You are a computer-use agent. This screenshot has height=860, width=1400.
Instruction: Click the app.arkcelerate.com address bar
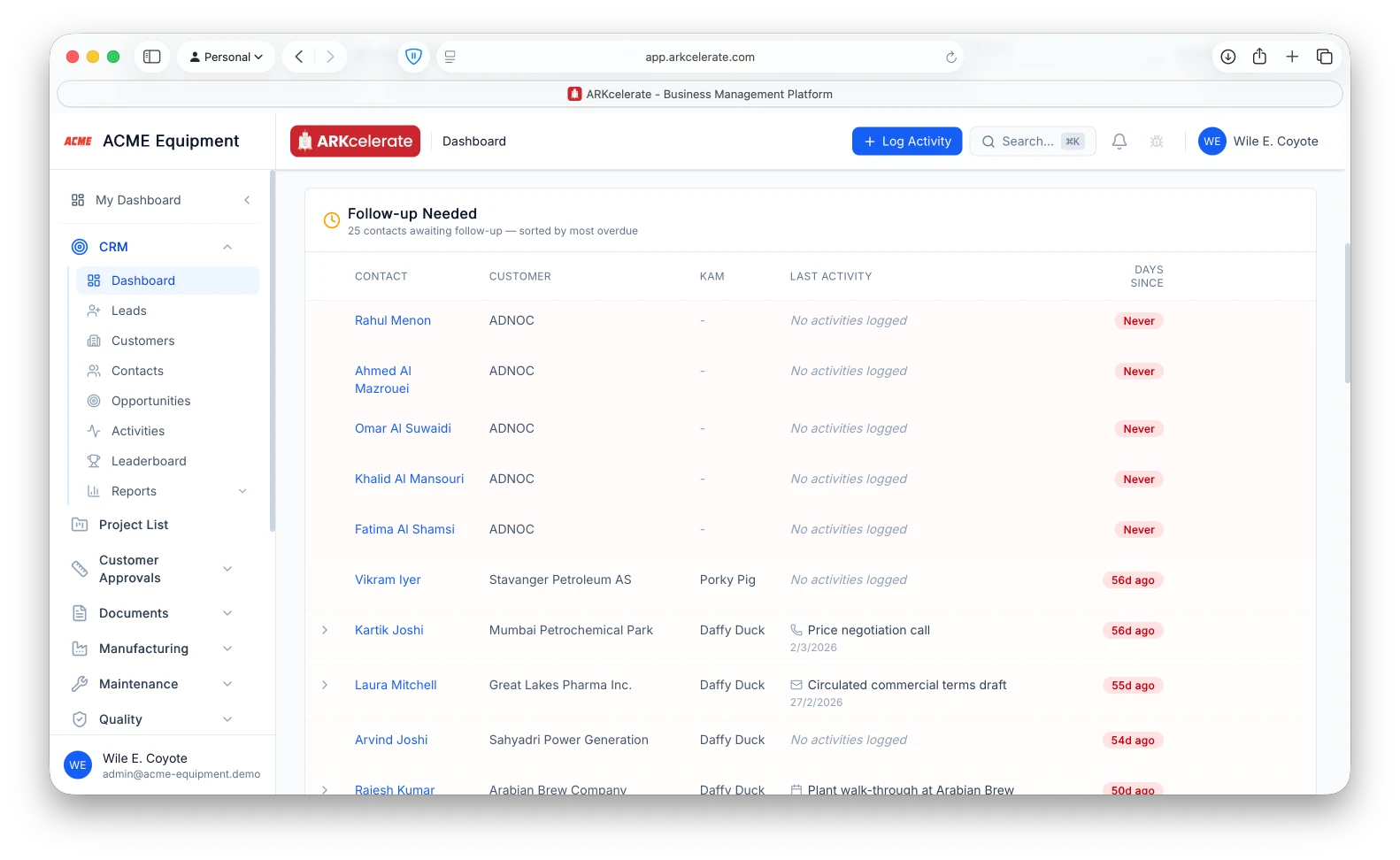pos(699,57)
